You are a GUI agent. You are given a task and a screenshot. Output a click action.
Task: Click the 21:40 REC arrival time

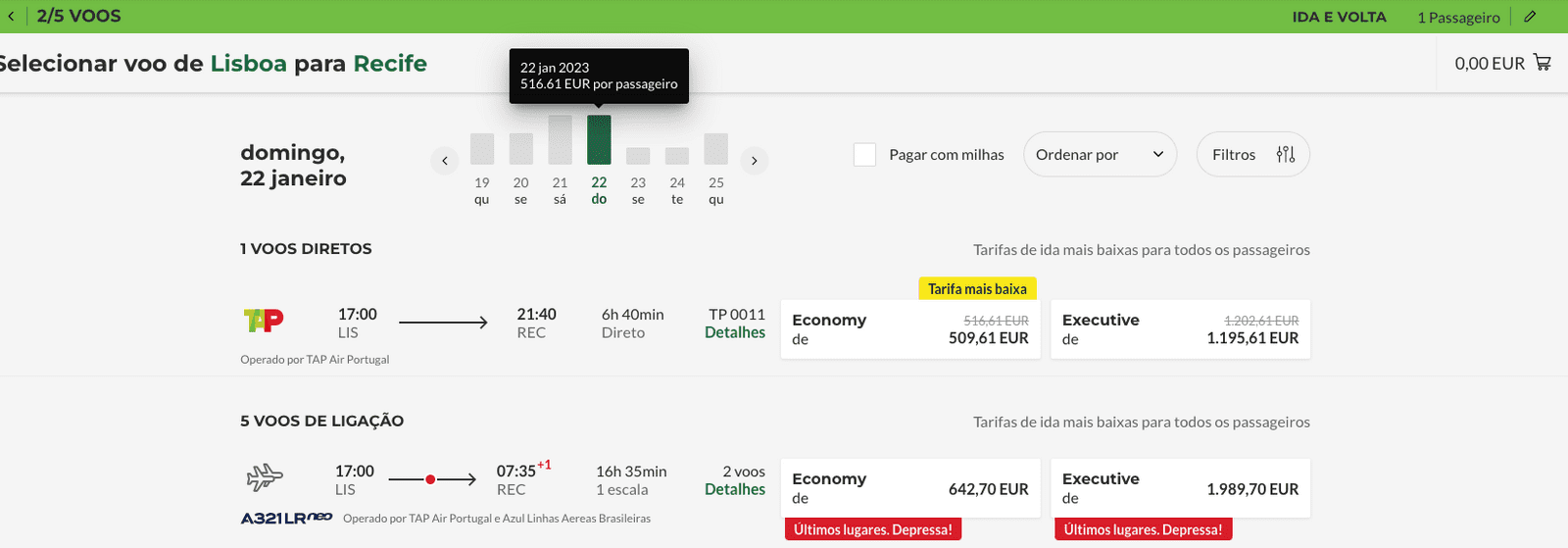point(536,324)
